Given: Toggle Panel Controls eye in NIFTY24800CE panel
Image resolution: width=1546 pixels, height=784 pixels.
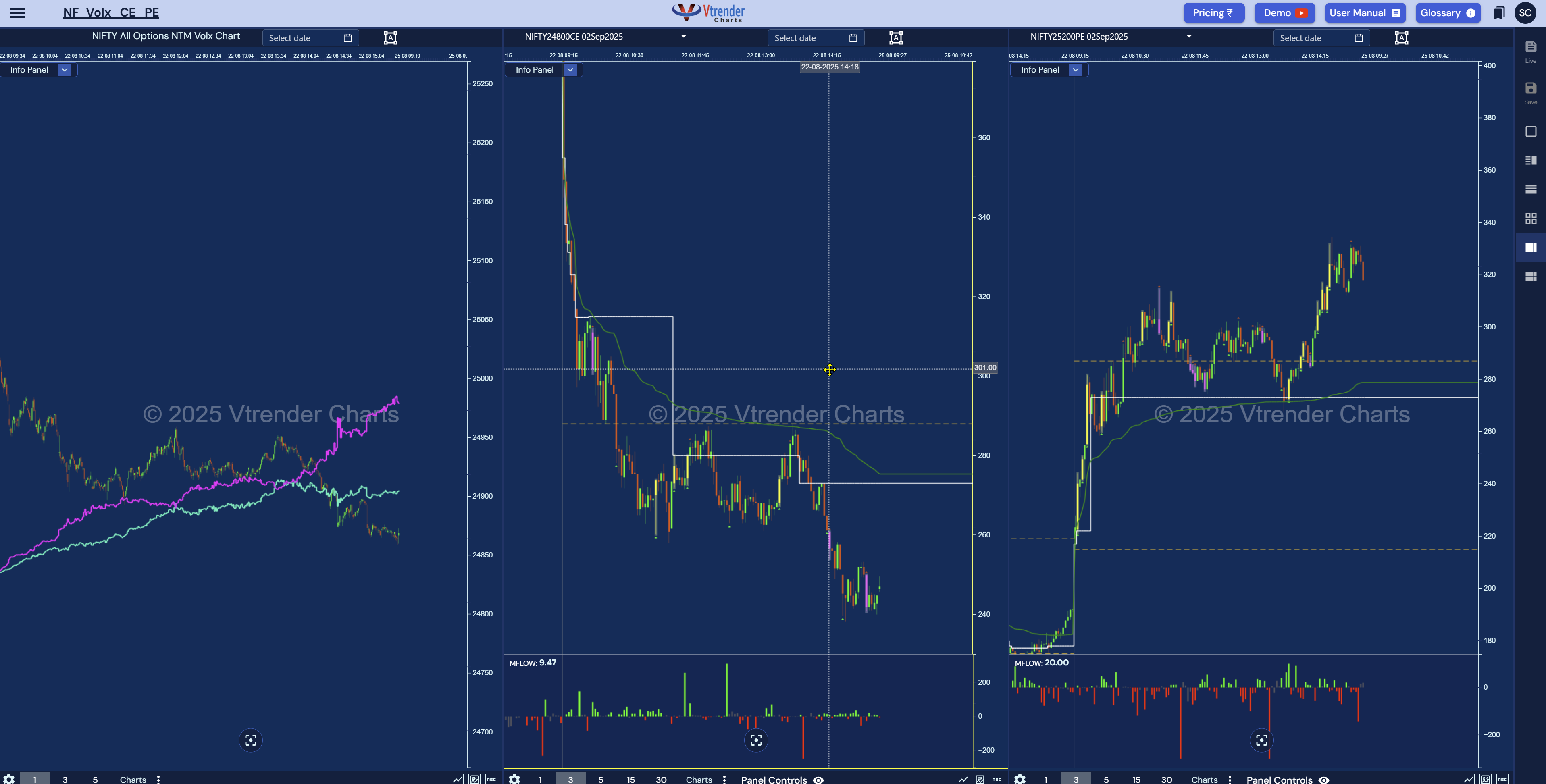Looking at the screenshot, I should [818, 780].
